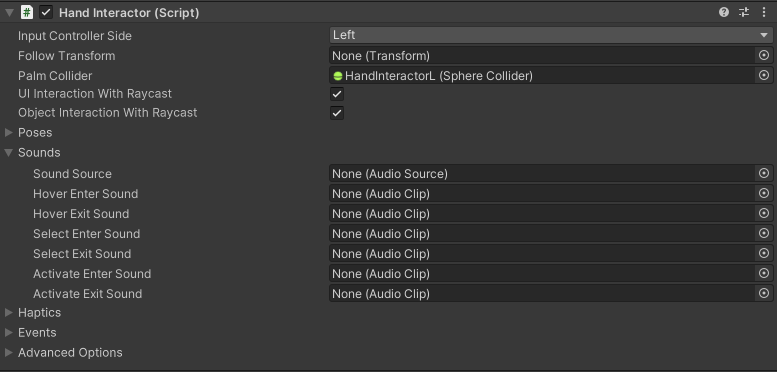Click the Hover Enter Sound label
777x372 pixels.
pyautogui.click(x=85, y=194)
